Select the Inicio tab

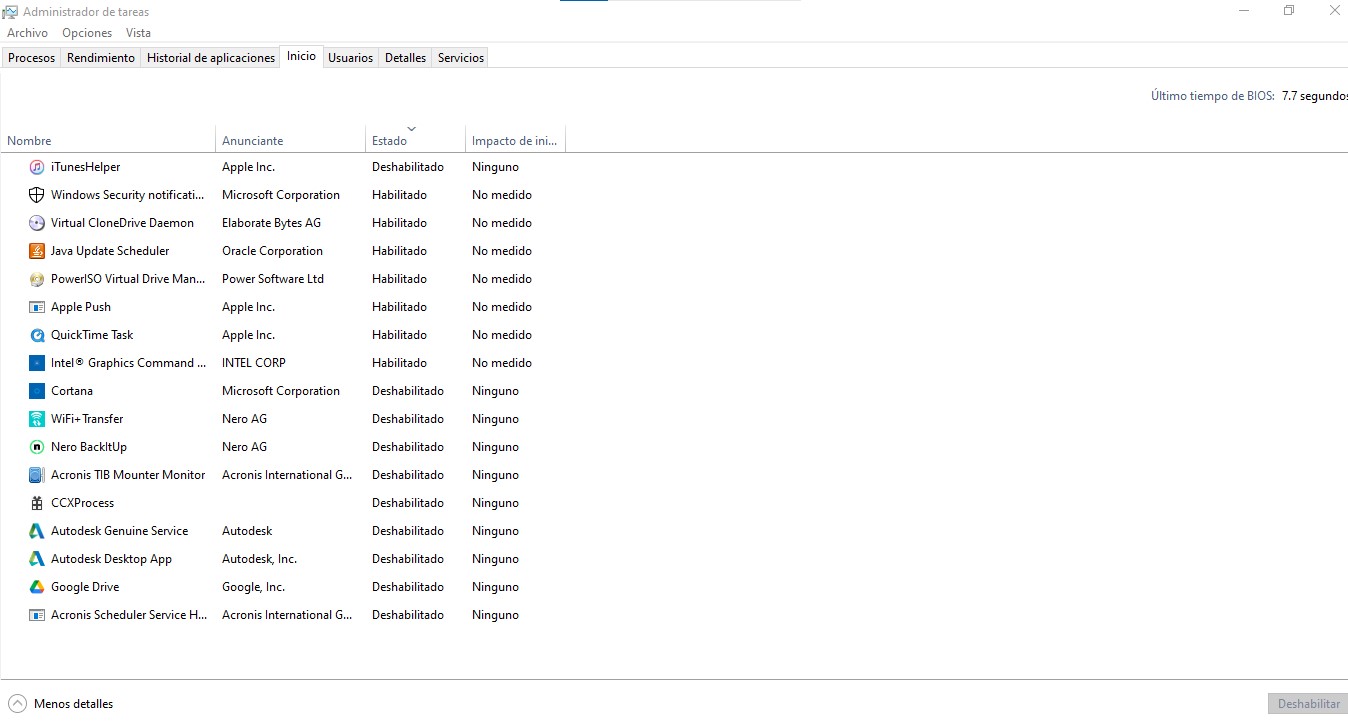coord(301,57)
